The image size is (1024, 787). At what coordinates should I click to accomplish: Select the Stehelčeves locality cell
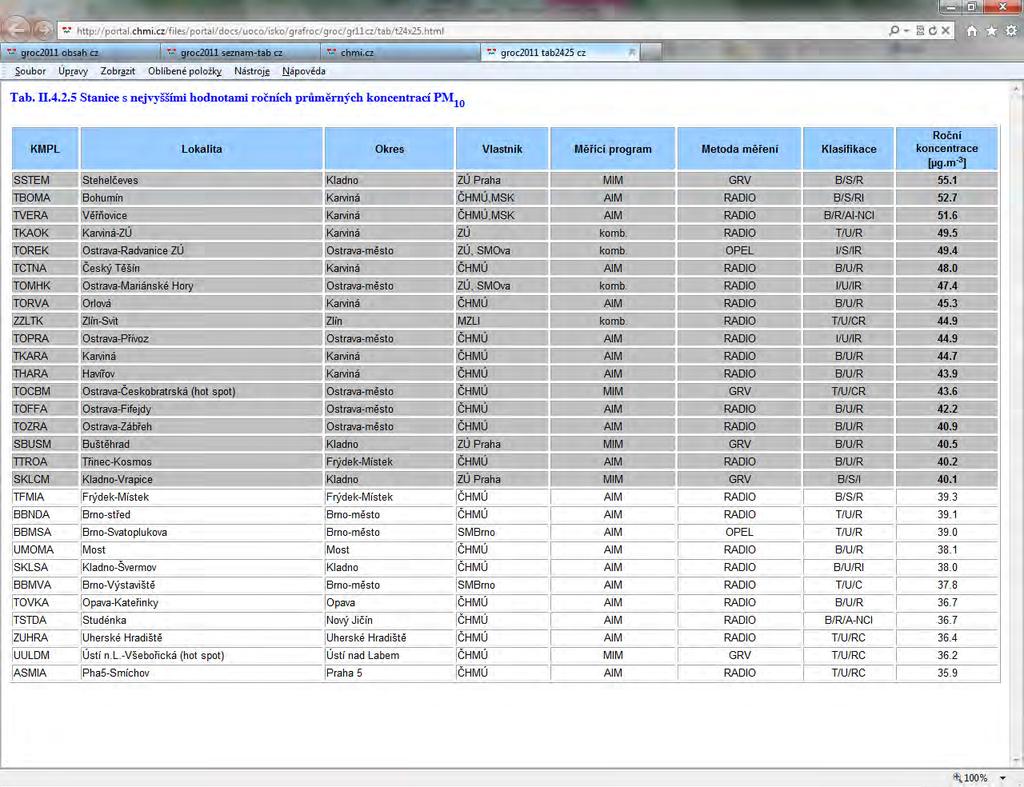[201, 180]
